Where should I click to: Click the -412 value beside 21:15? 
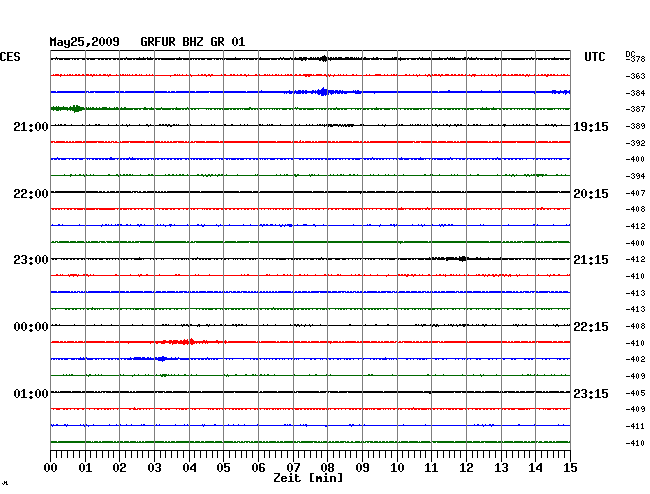[635, 259]
